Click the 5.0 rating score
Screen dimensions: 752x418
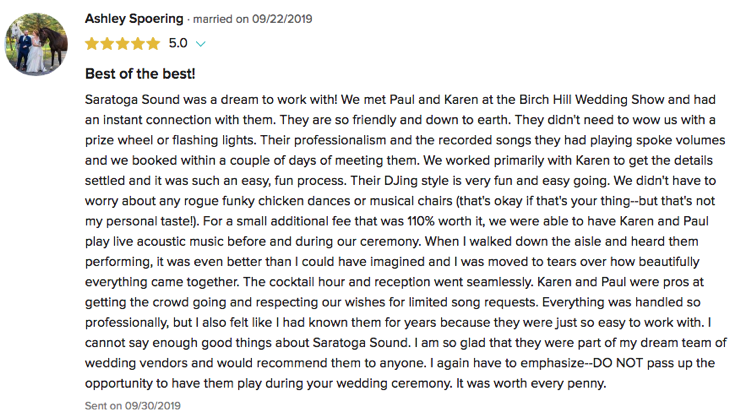178,43
